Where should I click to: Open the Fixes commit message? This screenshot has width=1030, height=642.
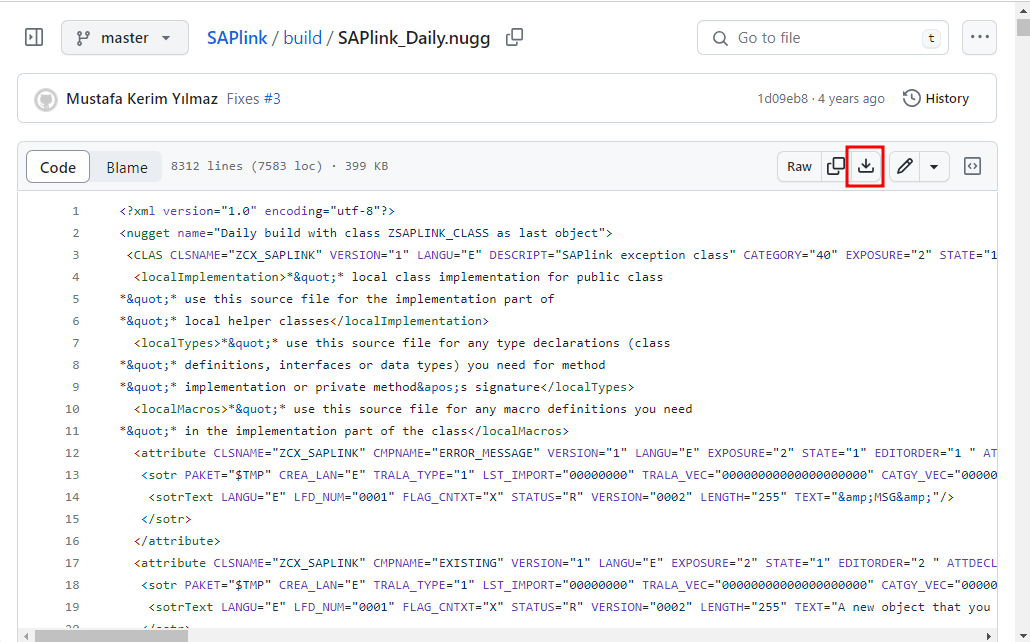(x=243, y=99)
